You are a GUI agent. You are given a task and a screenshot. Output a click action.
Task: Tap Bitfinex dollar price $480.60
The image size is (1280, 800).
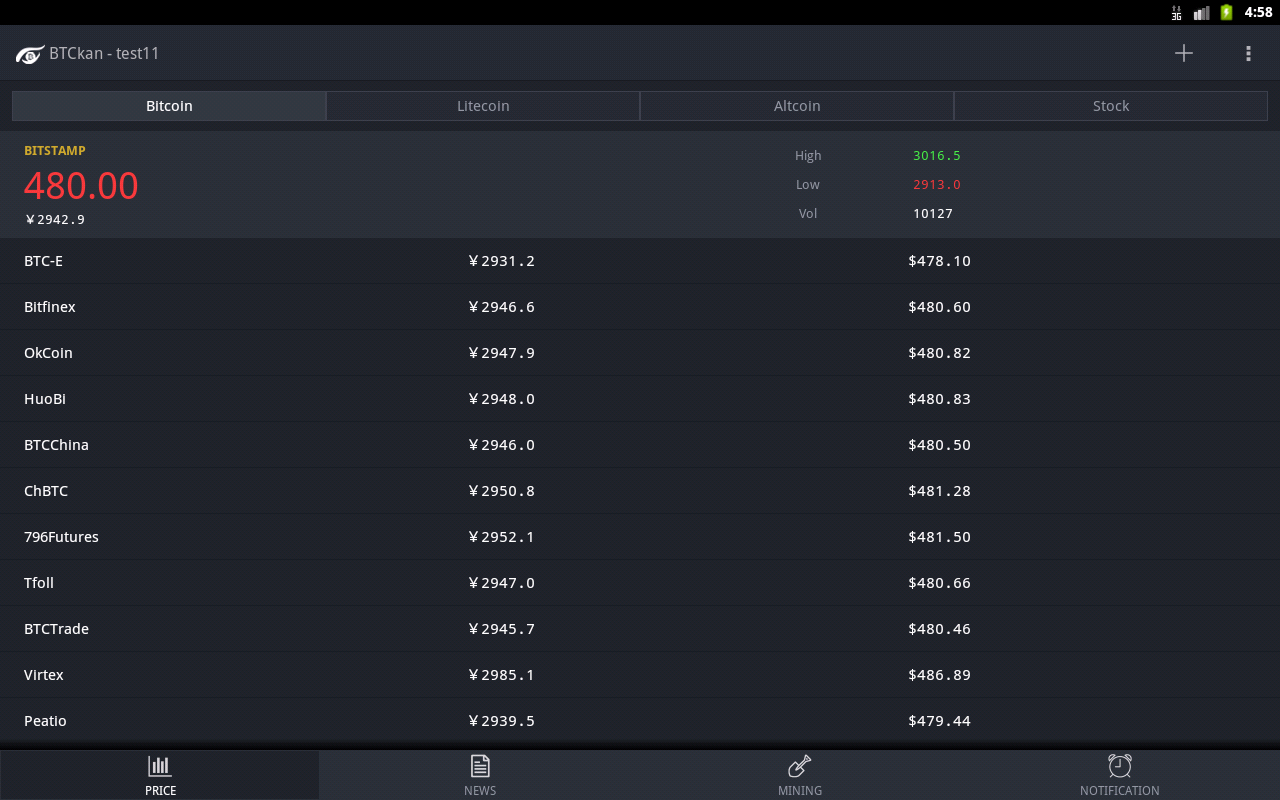click(940, 307)
